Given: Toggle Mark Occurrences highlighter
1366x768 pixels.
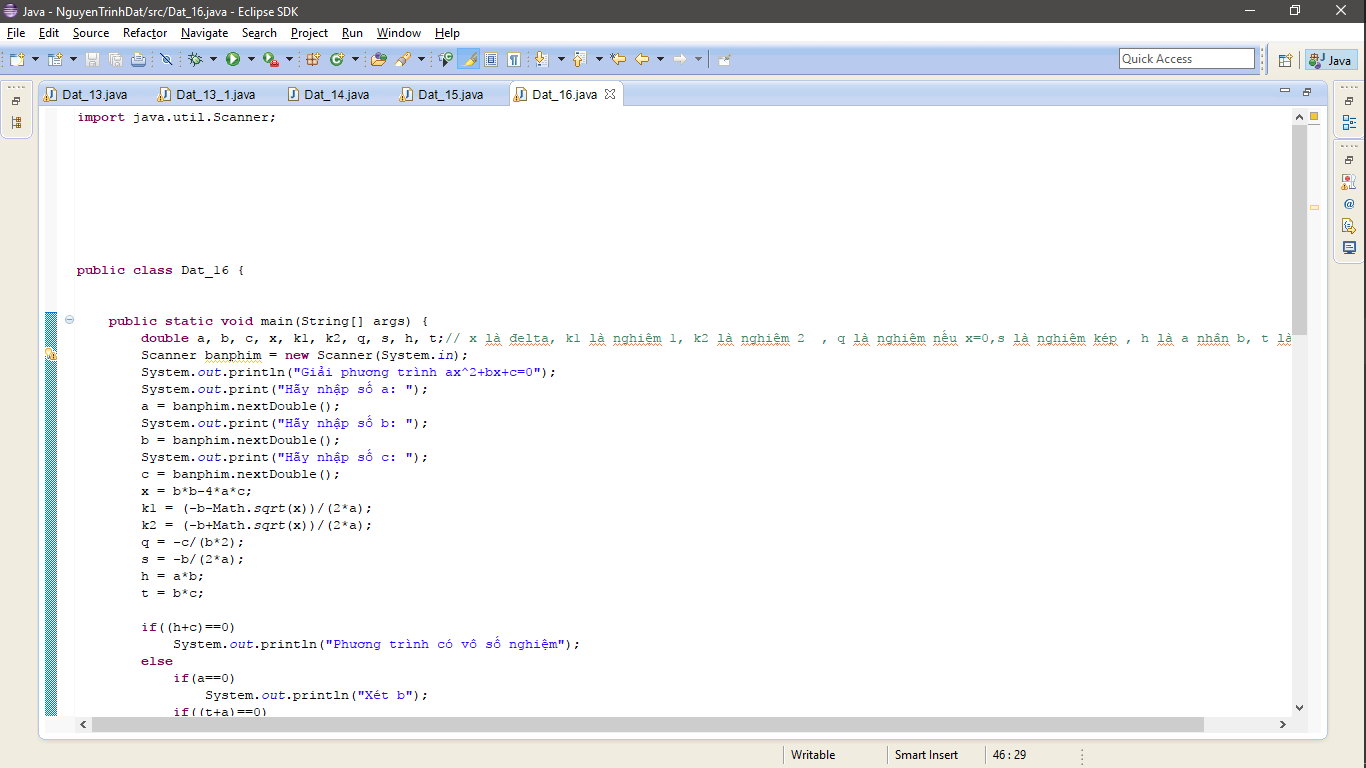Looking at the screenshot, I should coord(468,59).
